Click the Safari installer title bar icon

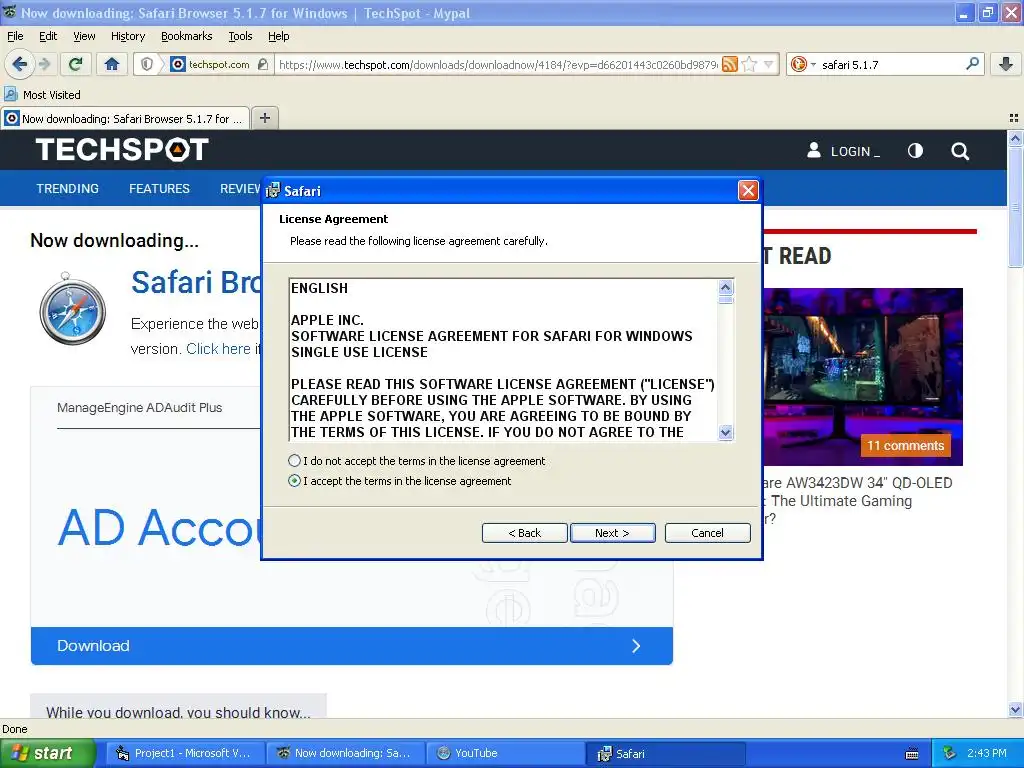(x=273, y=191)
